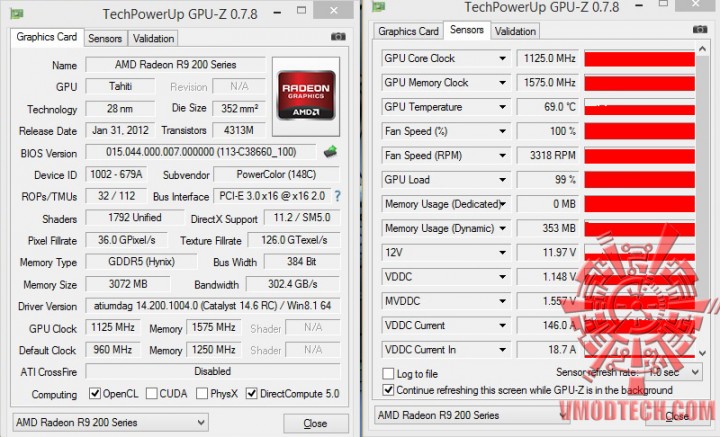Click the Shaders value 1792 Unified
720x437 pixels.
[x=135, y=218]
